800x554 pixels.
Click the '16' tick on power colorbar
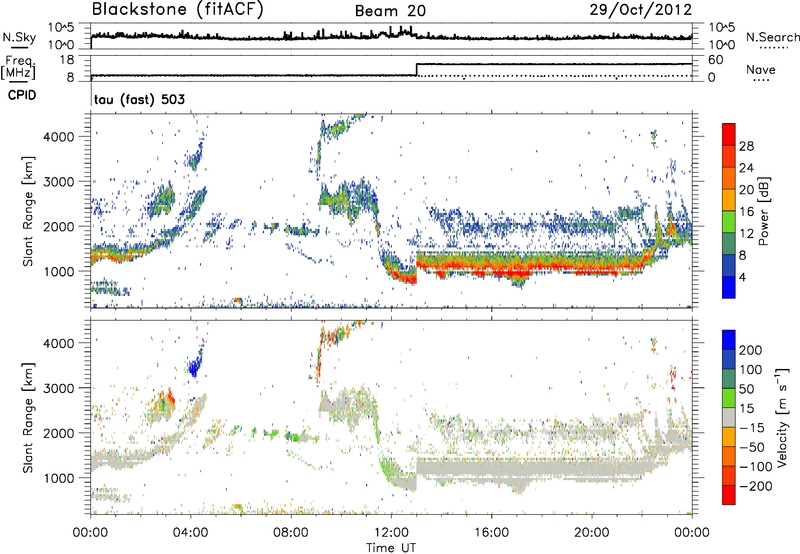click(x=746, y=212)
